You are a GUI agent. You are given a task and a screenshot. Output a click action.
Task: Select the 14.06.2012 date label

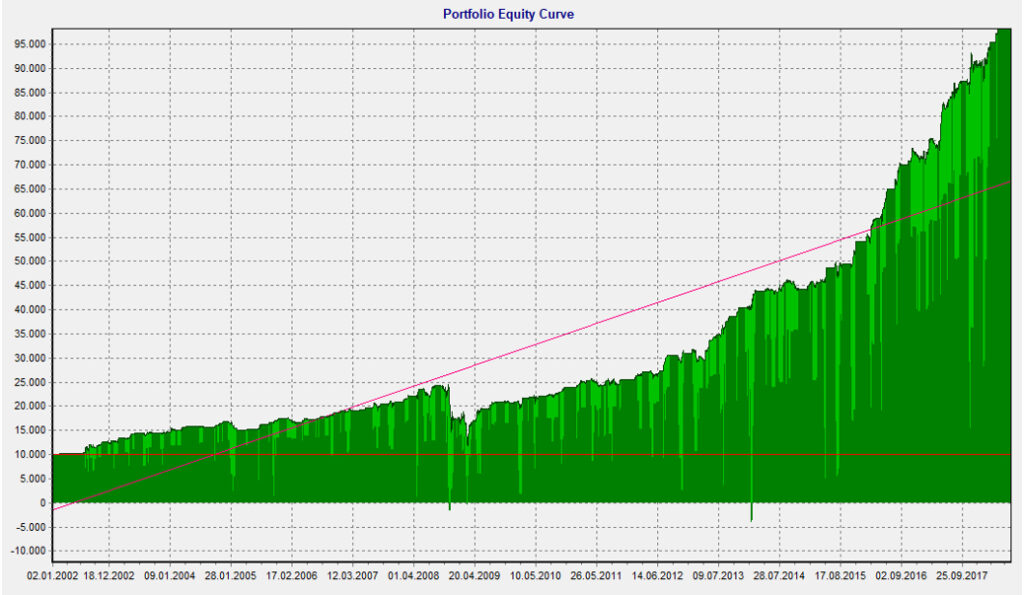tap(657, 576)
